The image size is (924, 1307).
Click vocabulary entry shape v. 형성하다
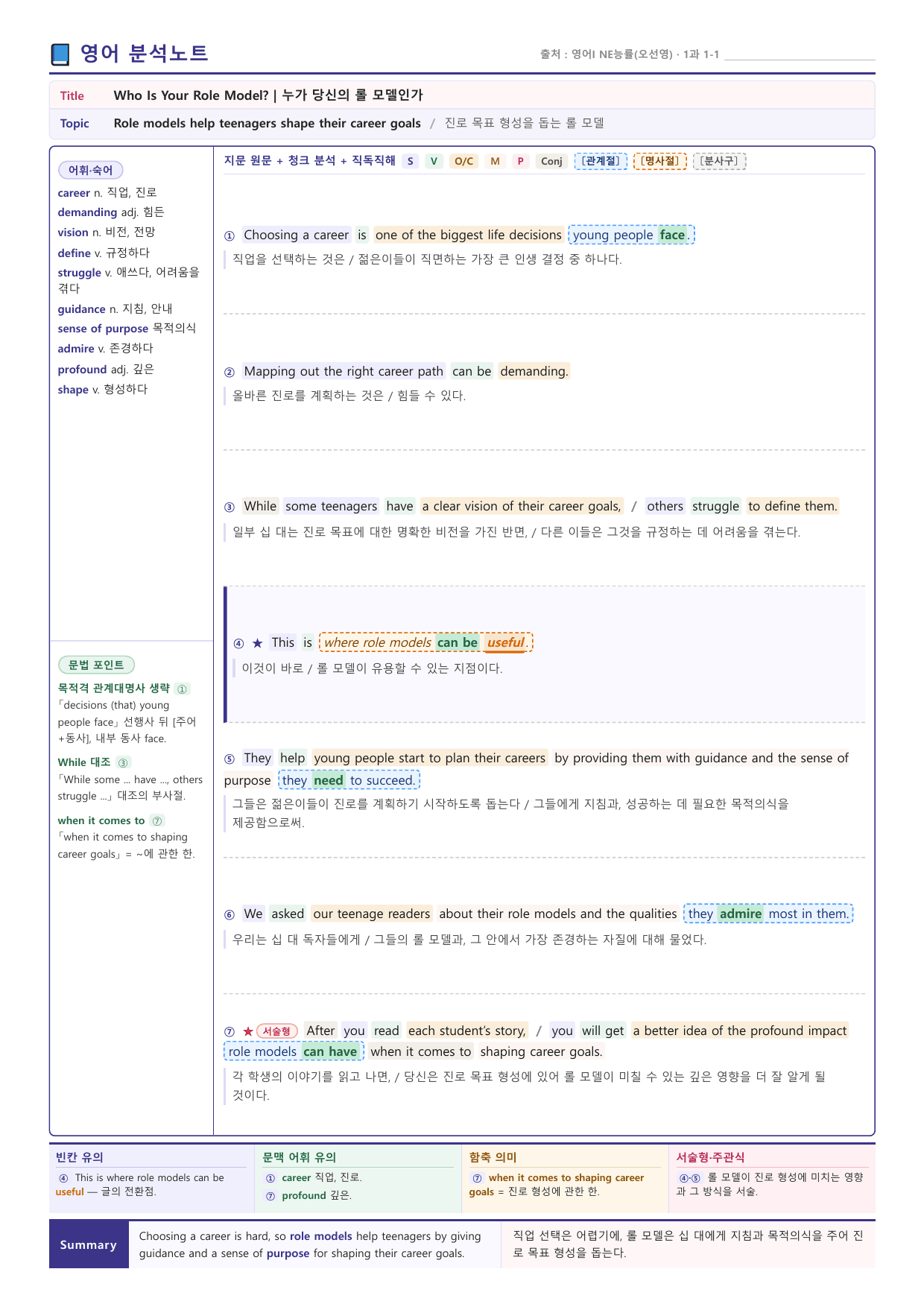pyautogui.click(x=103, y=390)
